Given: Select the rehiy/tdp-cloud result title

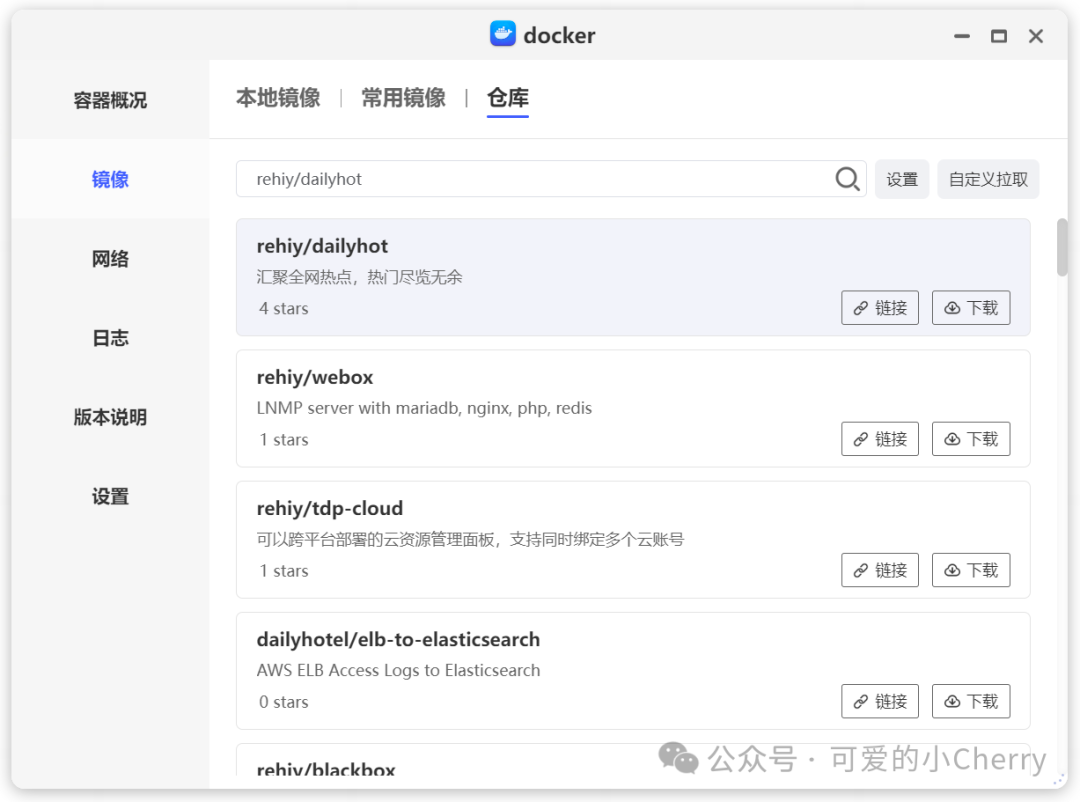Looking at the screenshot, I should (330, 509).
